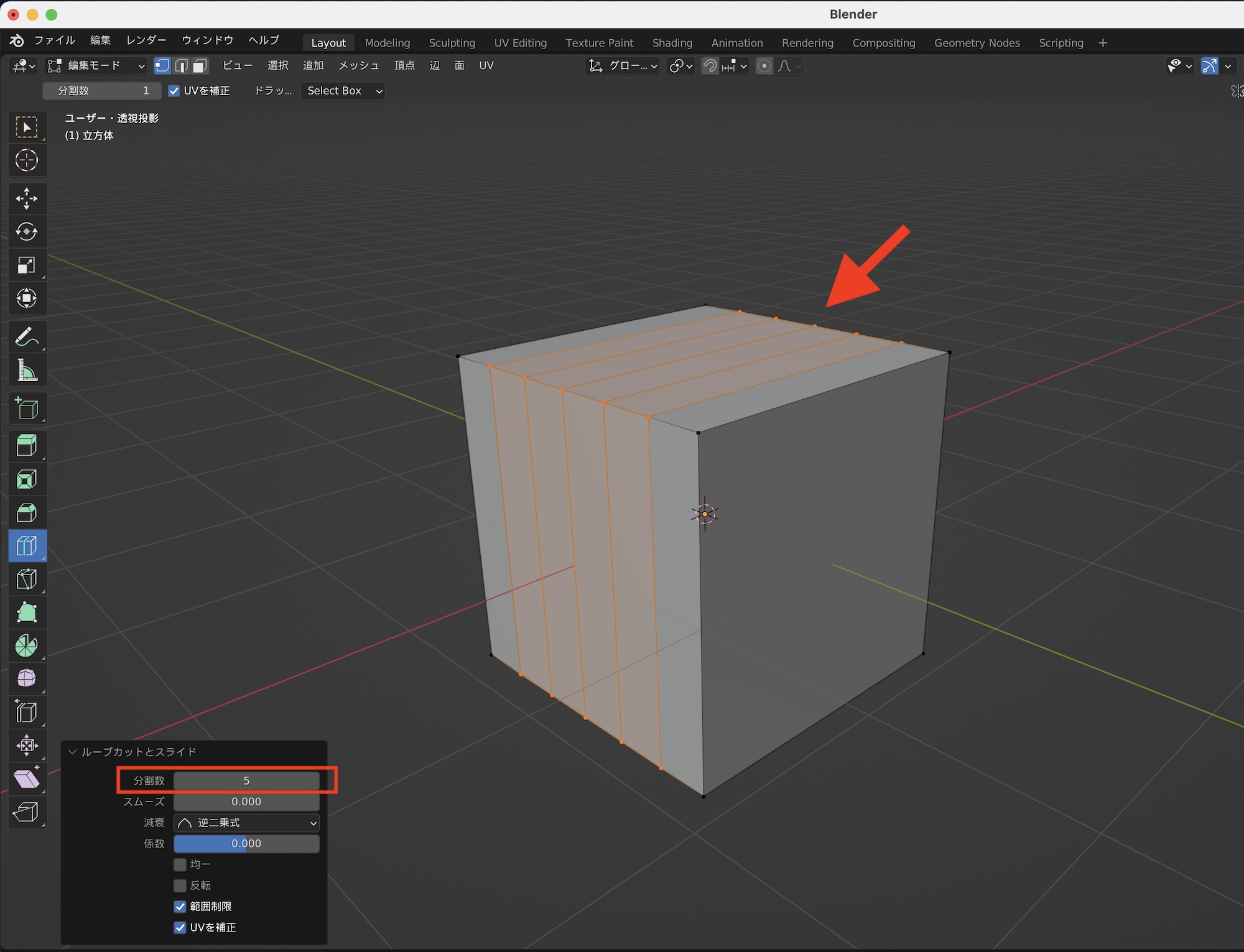Image resolution: width=1244 pixels, height=952 pixels.
Task: Activate the 3D Cursor tool
Action: point(26,160)
